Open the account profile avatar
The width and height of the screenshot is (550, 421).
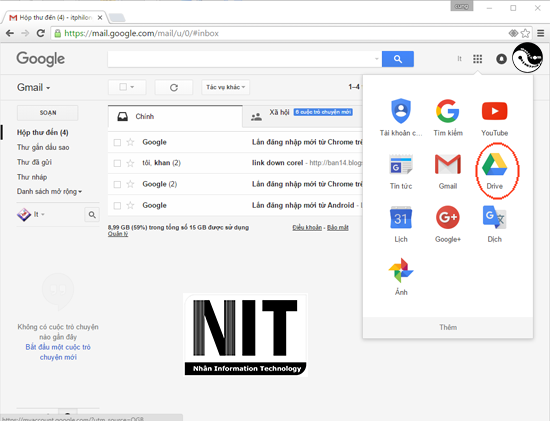coord(527,58)
